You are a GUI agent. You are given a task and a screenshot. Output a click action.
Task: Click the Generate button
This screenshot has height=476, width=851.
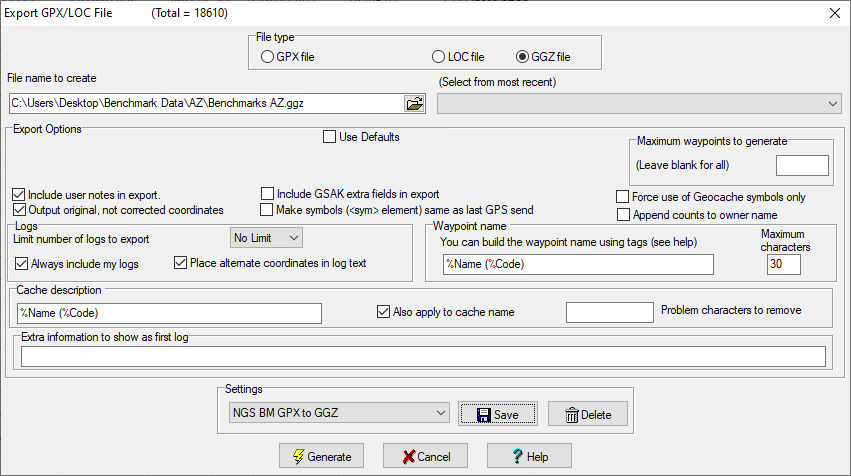[x=322, y=456]
